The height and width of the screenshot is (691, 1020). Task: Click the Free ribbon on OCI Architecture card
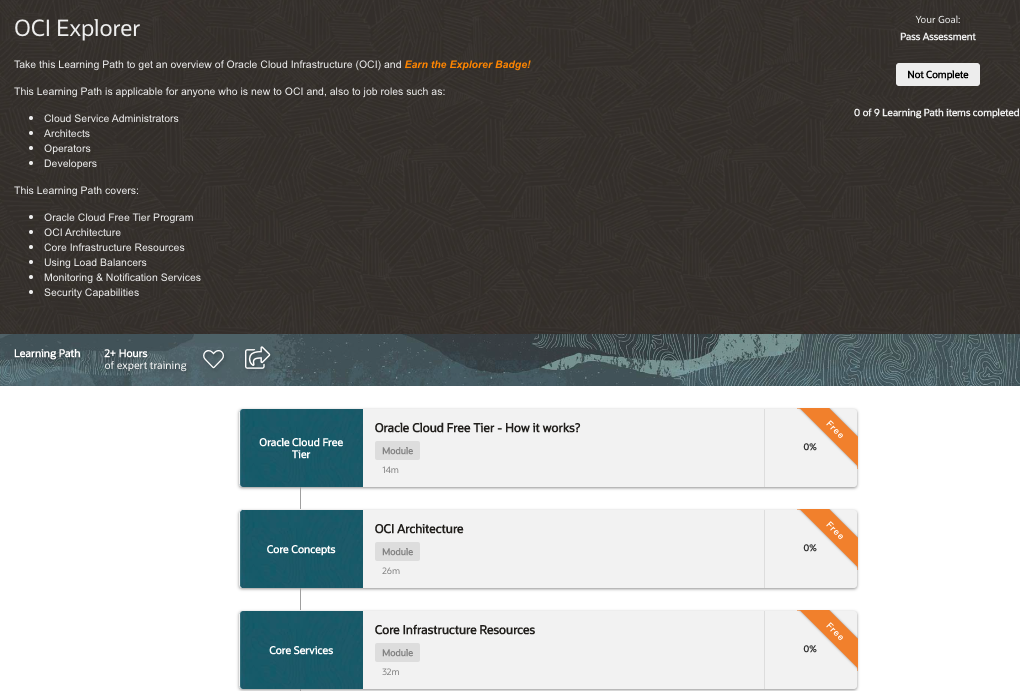835,531
